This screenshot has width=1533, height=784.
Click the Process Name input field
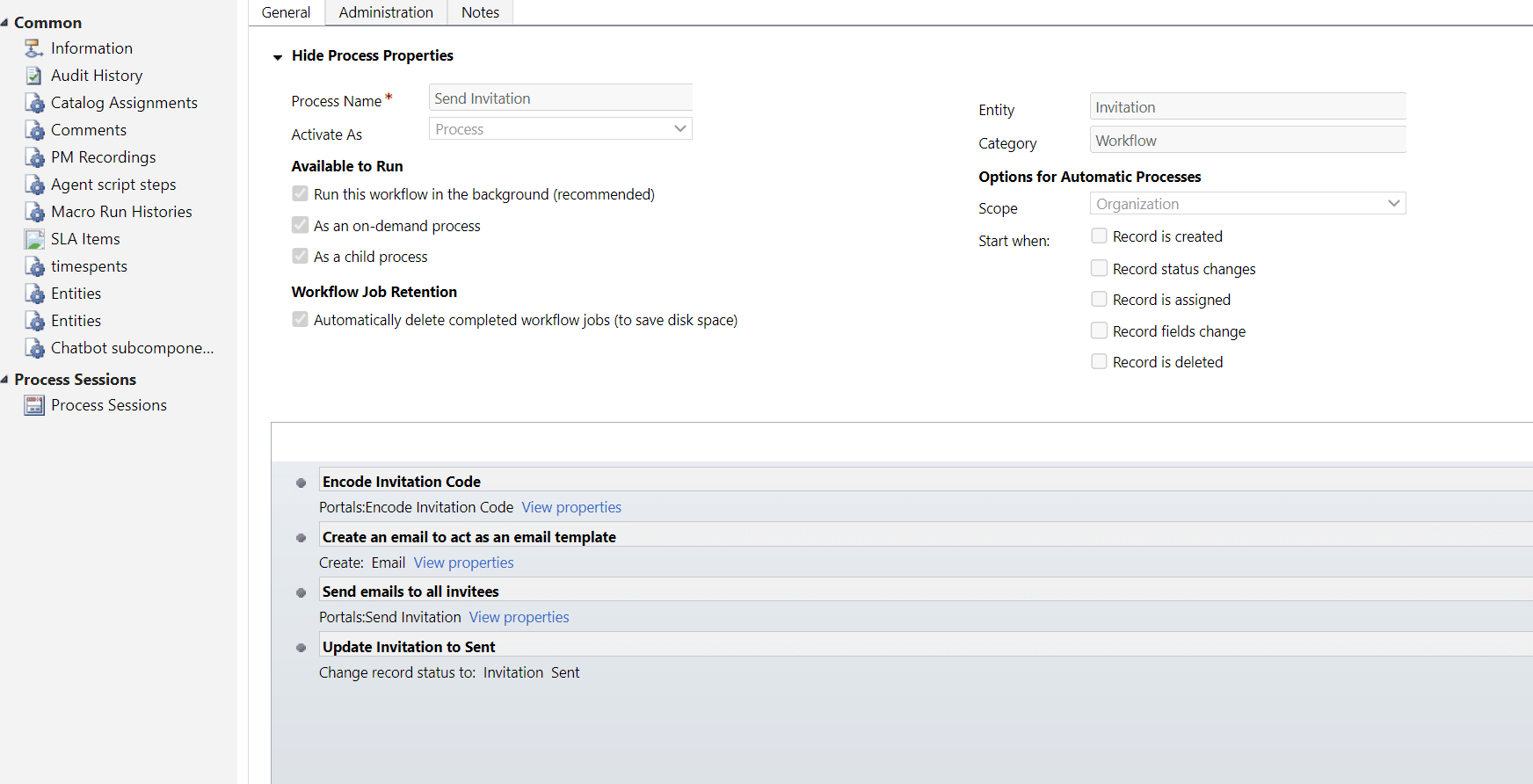click(x=561, y=98)
